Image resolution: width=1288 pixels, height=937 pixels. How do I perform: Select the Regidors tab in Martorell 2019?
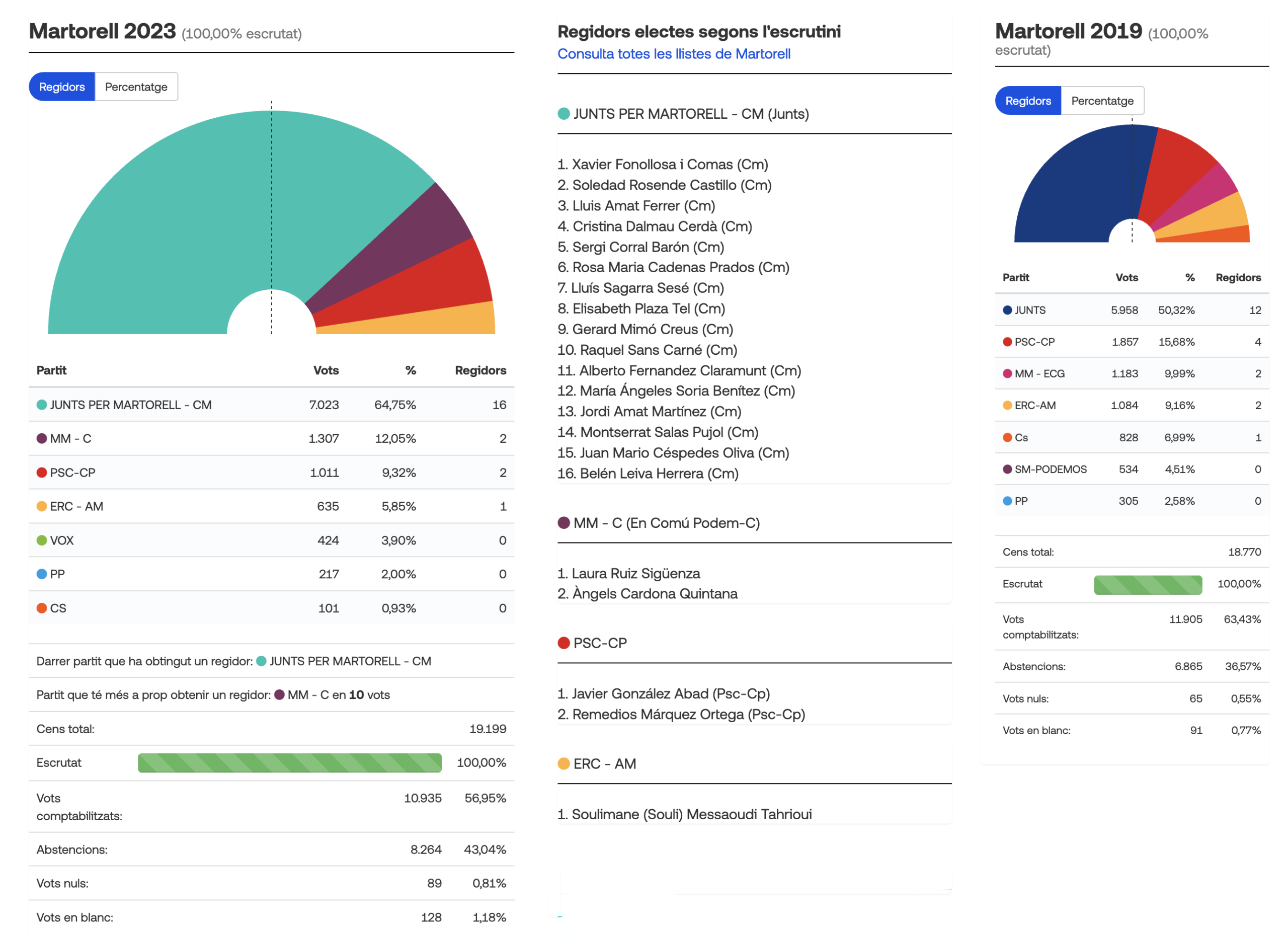1028,101
